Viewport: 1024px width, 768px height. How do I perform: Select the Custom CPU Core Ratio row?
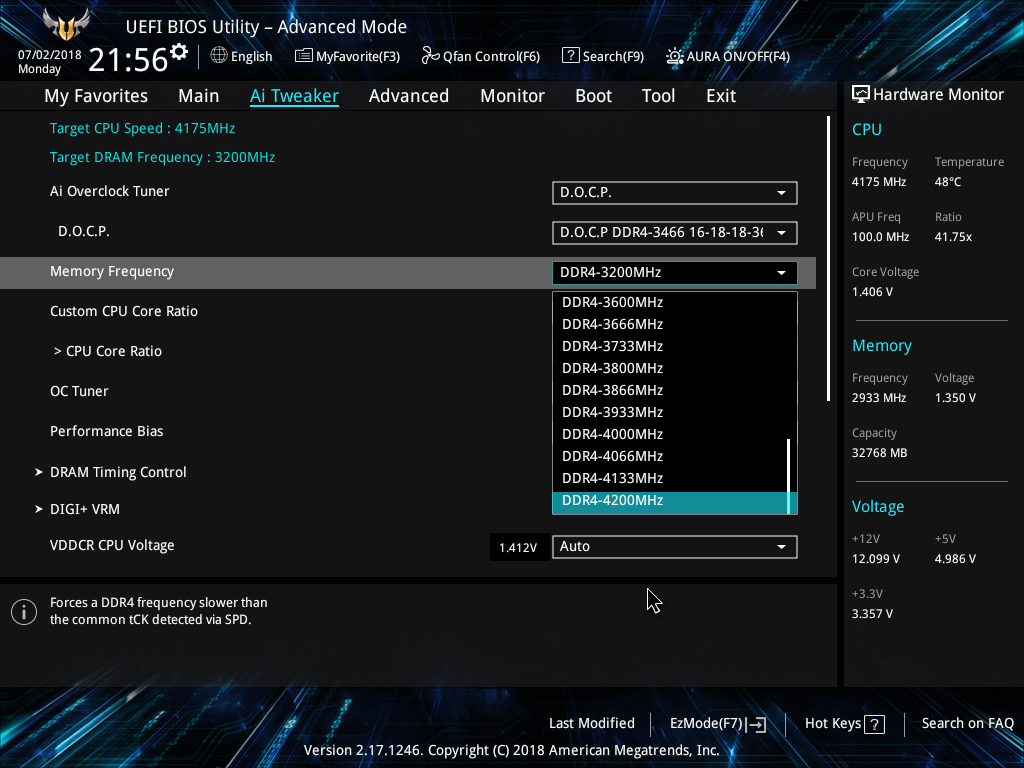pos(124,312)
